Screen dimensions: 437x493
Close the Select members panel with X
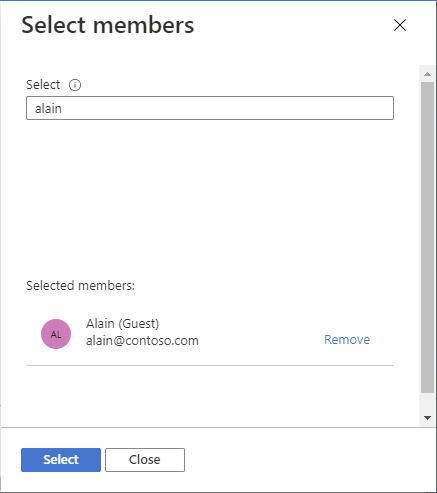(x=400, y=25)
